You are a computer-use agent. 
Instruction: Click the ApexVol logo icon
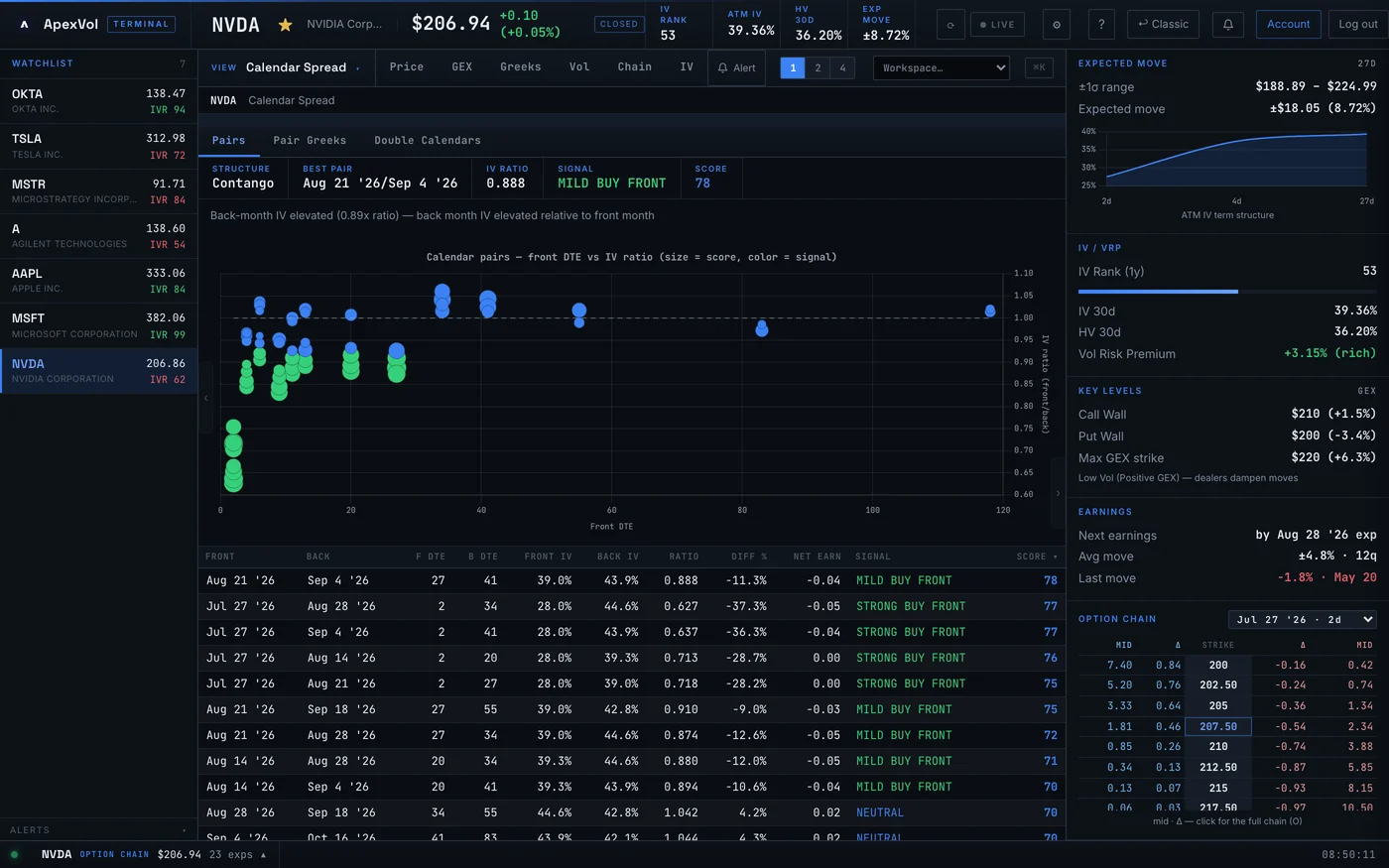tap(24, 24)
